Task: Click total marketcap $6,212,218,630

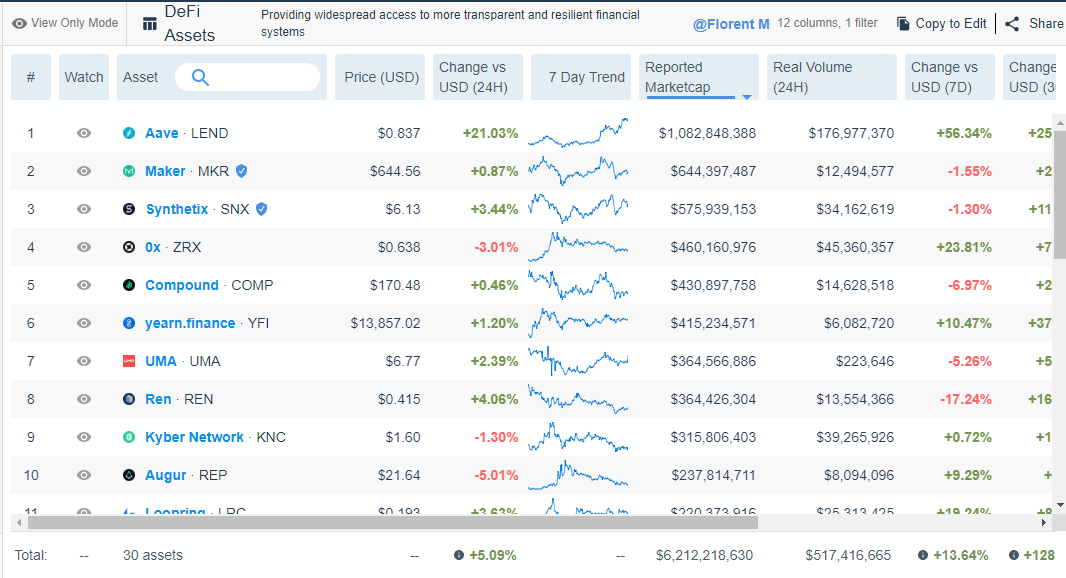Action: [x=704, y=556]
